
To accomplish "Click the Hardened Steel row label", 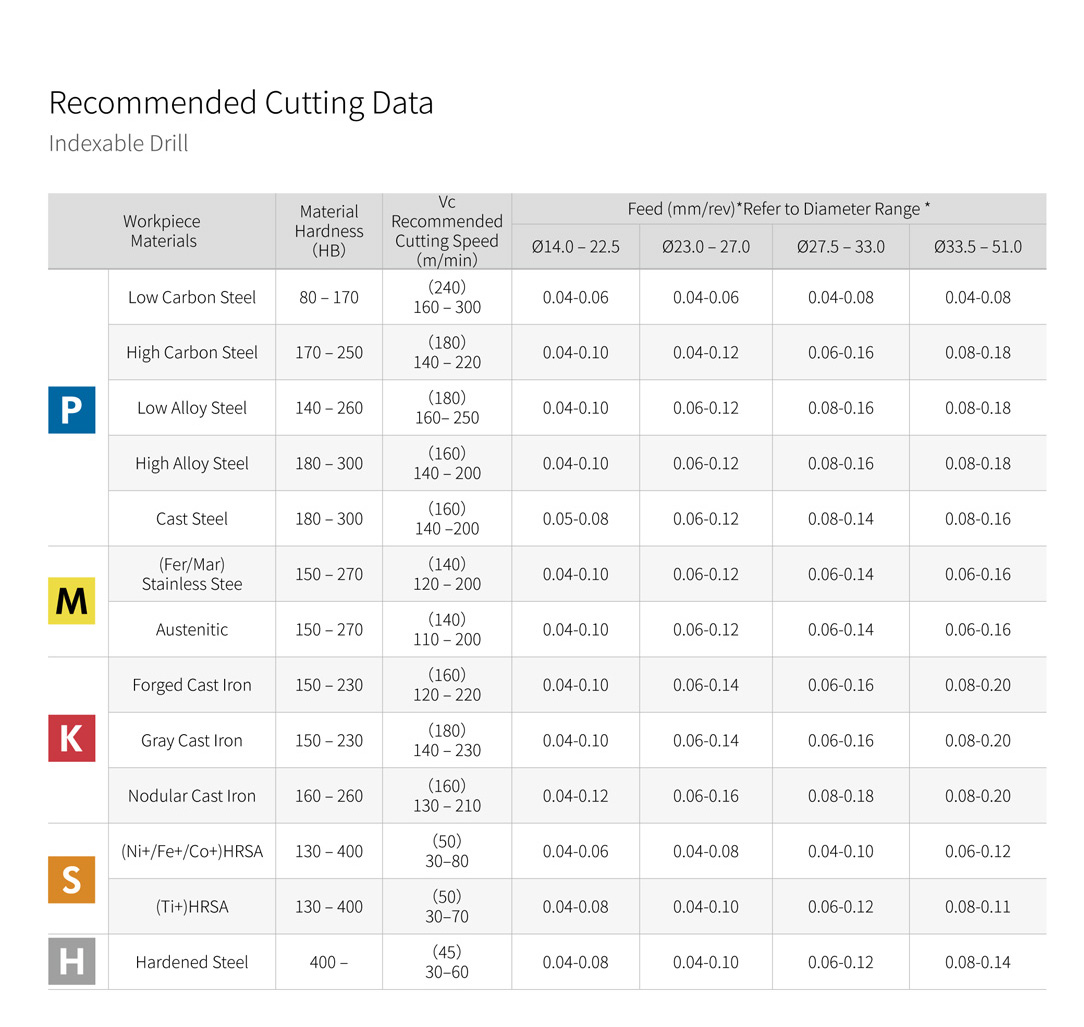I will [x=192, y=962].
